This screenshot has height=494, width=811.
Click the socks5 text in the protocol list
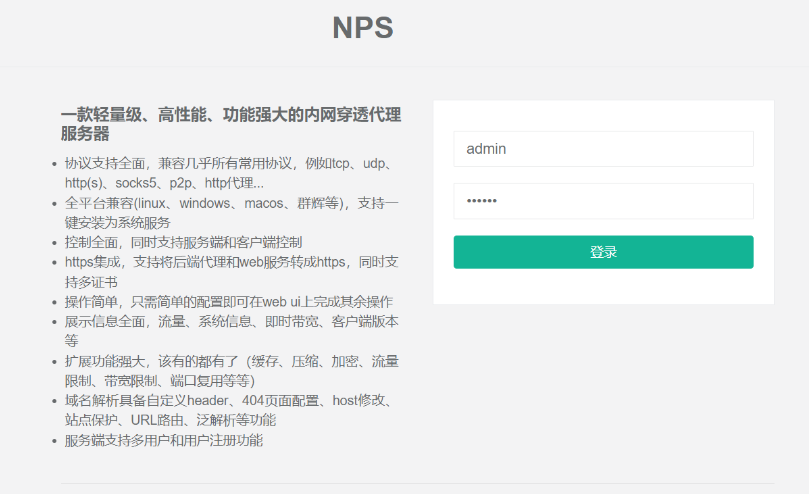[x=136, y=183]
